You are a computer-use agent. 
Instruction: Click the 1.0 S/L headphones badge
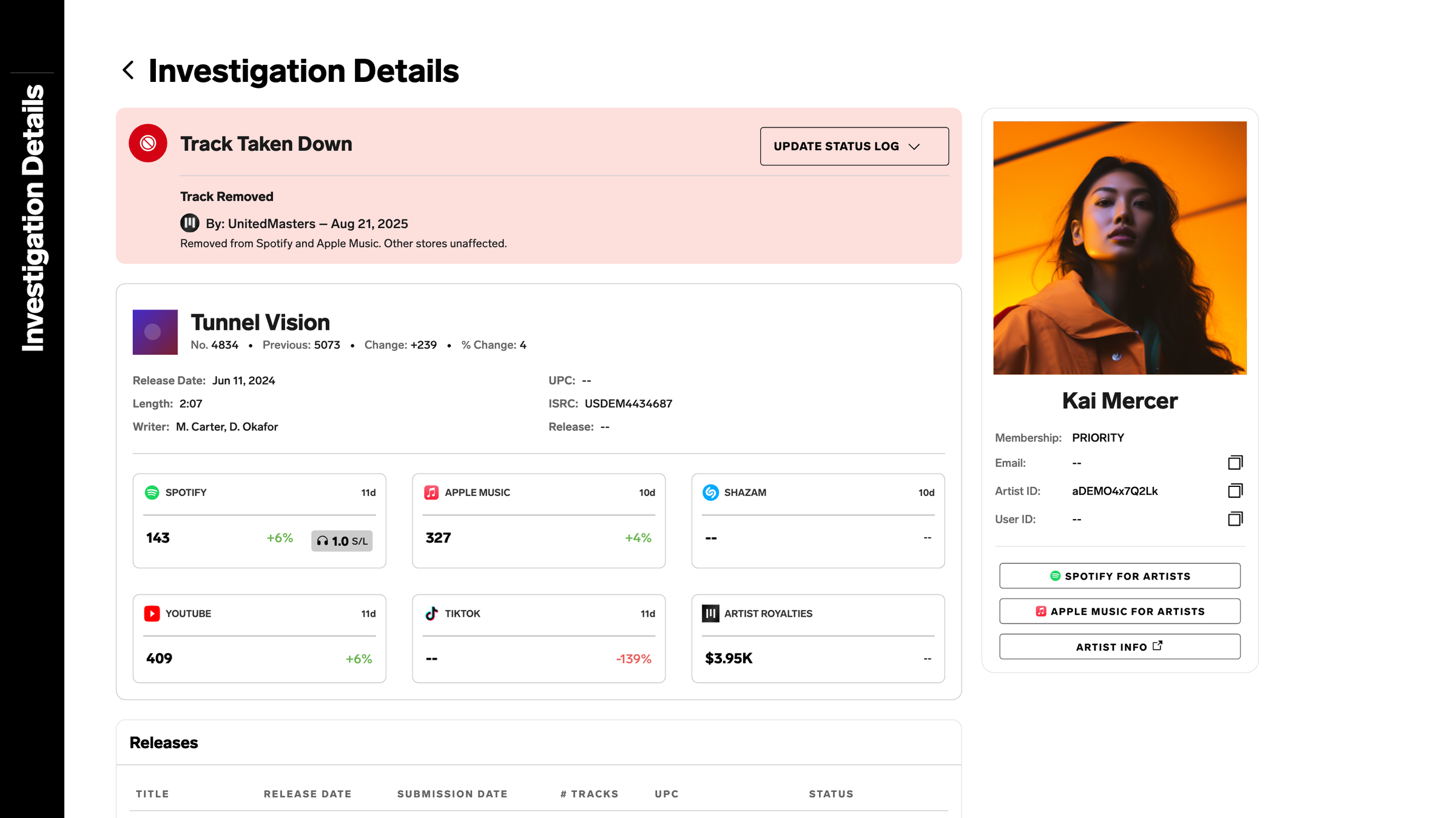tap(342, 541)
